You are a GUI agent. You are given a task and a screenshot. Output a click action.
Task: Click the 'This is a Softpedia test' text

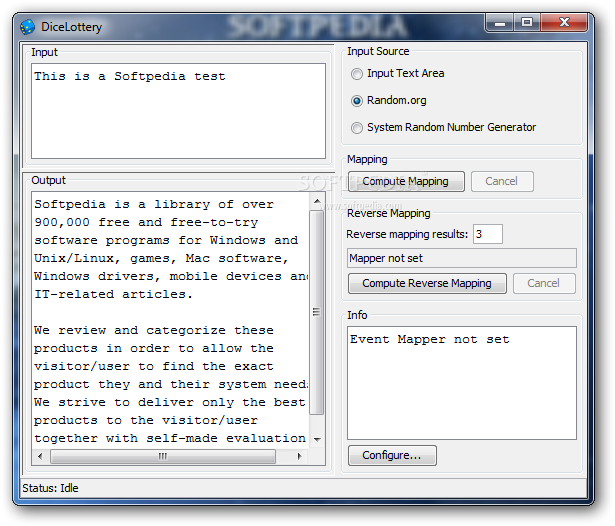[130, 76]
